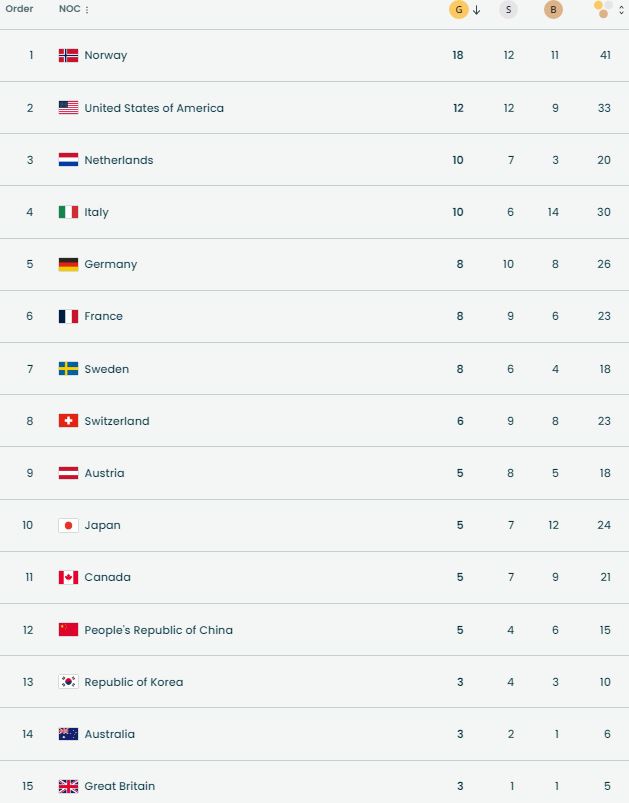Click the Switzerland flag icon

(68, 421)
